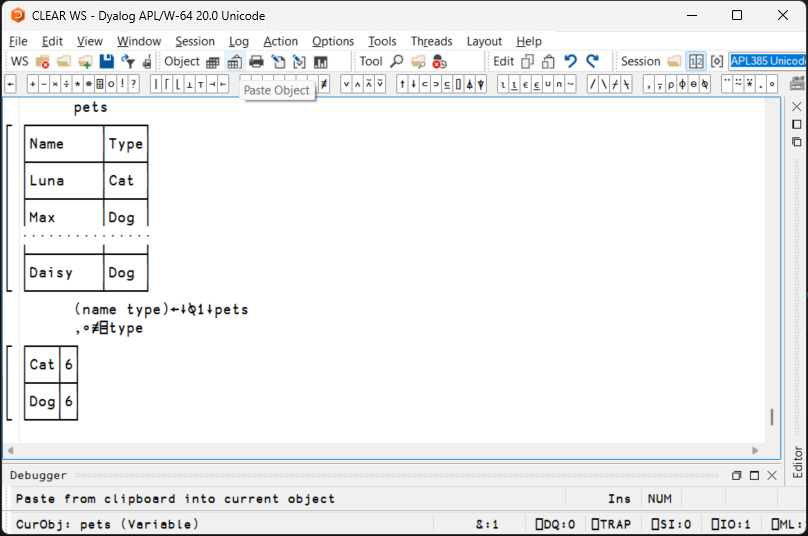Insert the divide ÷ glyph

point(66,84)
